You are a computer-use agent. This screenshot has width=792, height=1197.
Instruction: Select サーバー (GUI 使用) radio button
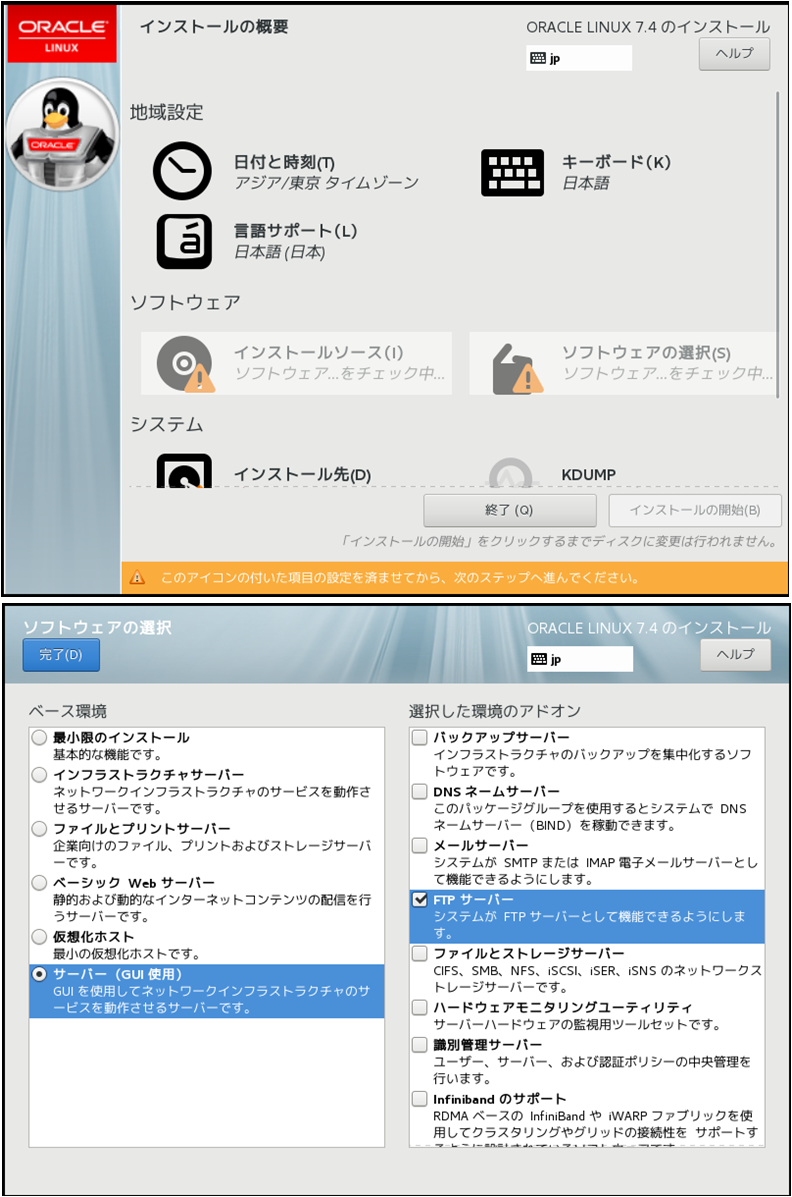click(40, 974)
